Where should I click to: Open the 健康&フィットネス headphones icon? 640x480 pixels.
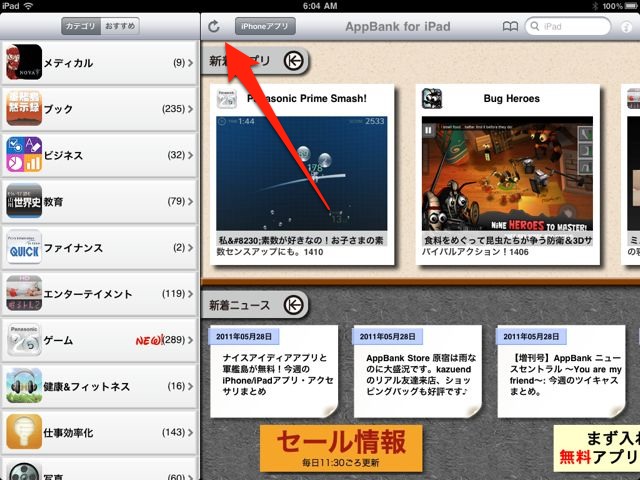(x=24, y=386)
